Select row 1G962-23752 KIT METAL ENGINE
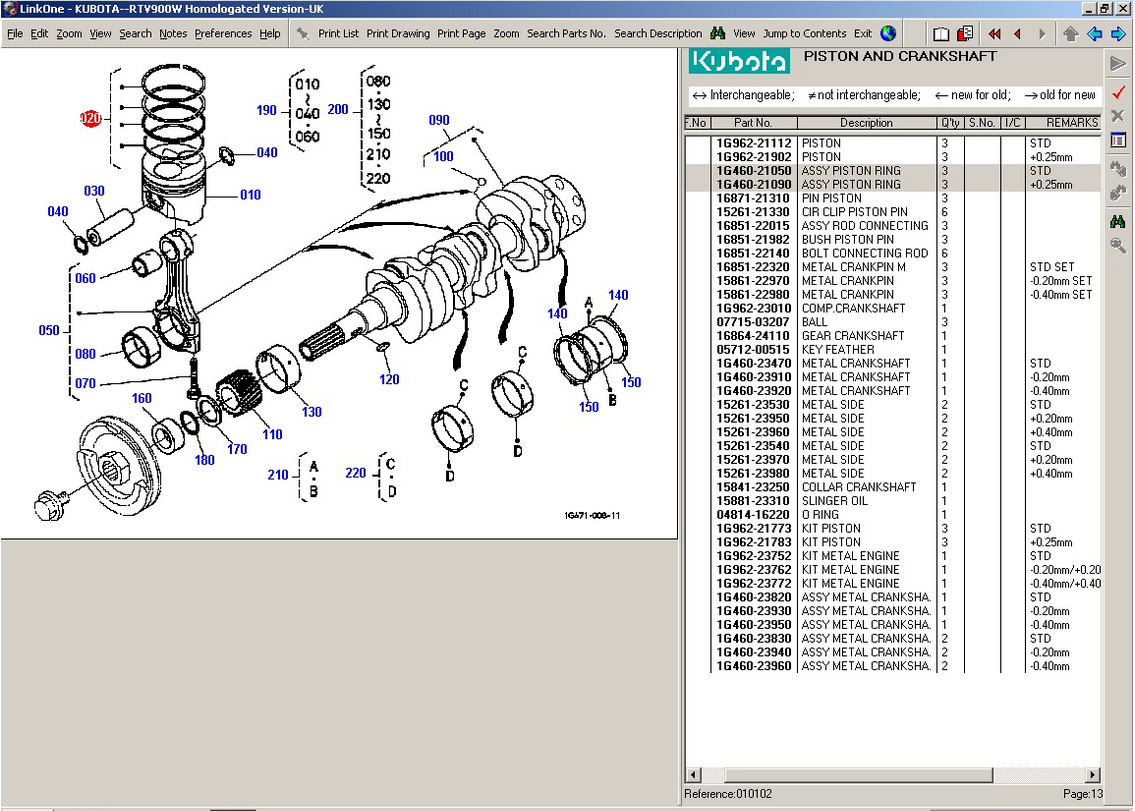The width and height of the screenshot is (1135, 811). (893, 556)
